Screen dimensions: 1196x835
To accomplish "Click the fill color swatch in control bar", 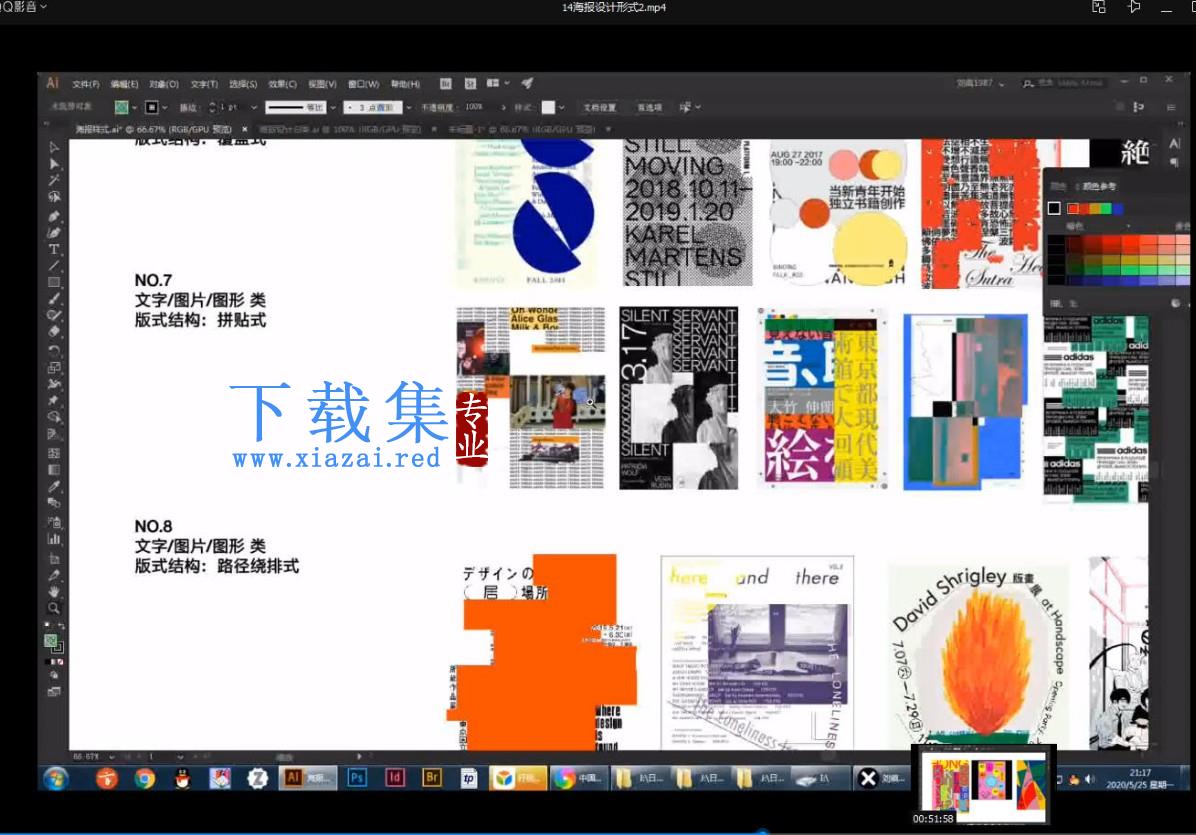I will 121,108.
